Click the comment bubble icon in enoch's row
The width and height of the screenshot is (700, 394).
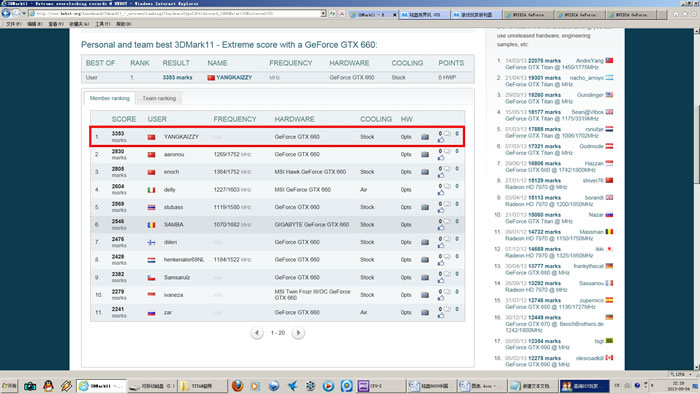tap(447, 169)
